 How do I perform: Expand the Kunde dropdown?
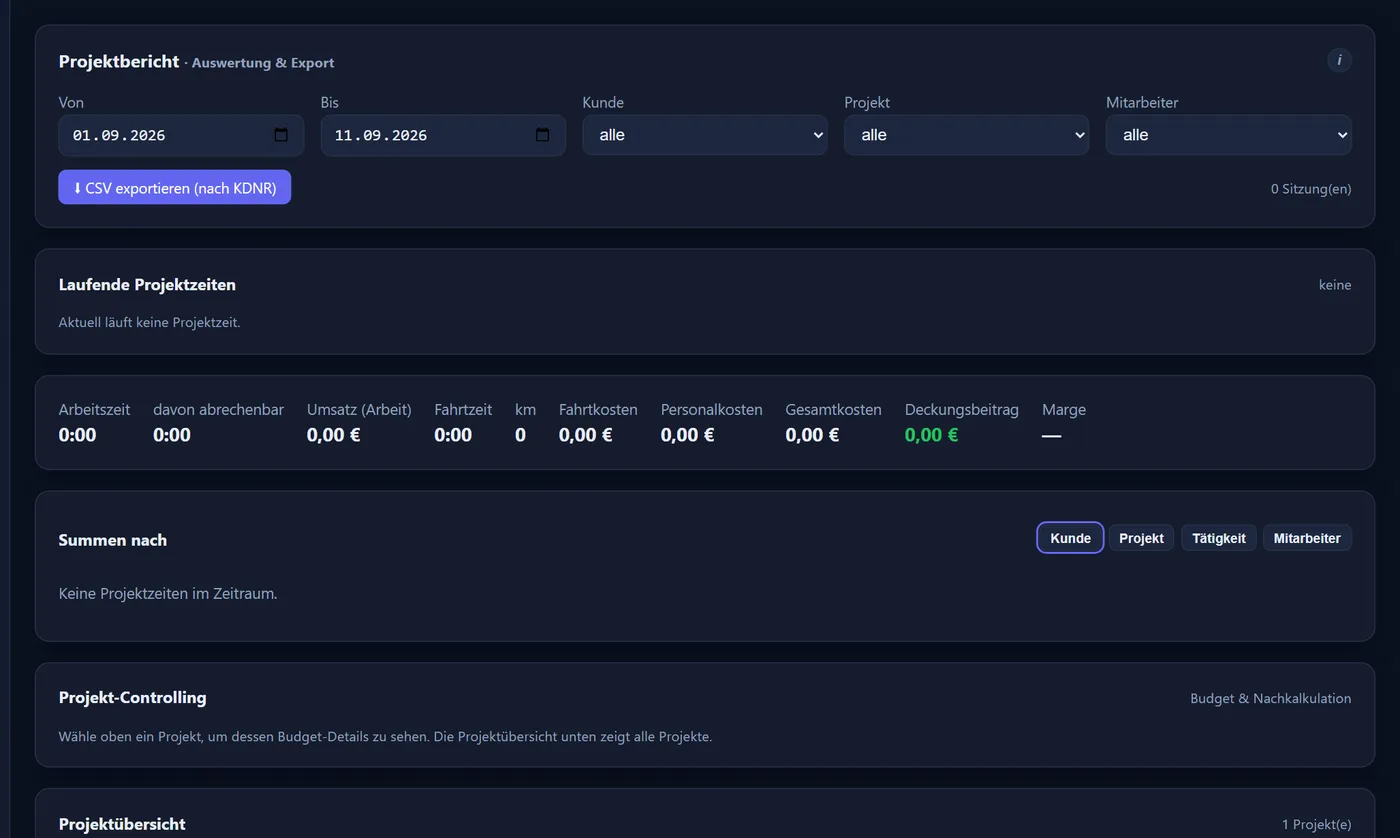point(705,135)
